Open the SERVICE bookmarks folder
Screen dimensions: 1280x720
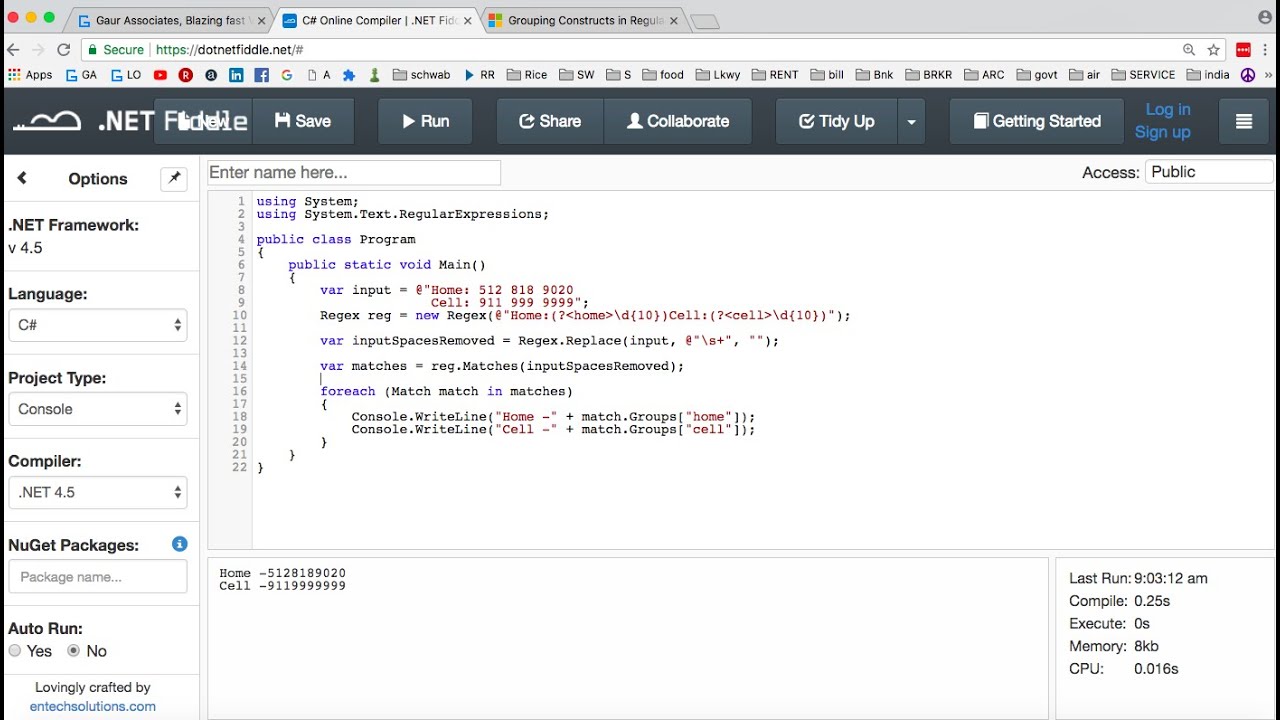1144,75
